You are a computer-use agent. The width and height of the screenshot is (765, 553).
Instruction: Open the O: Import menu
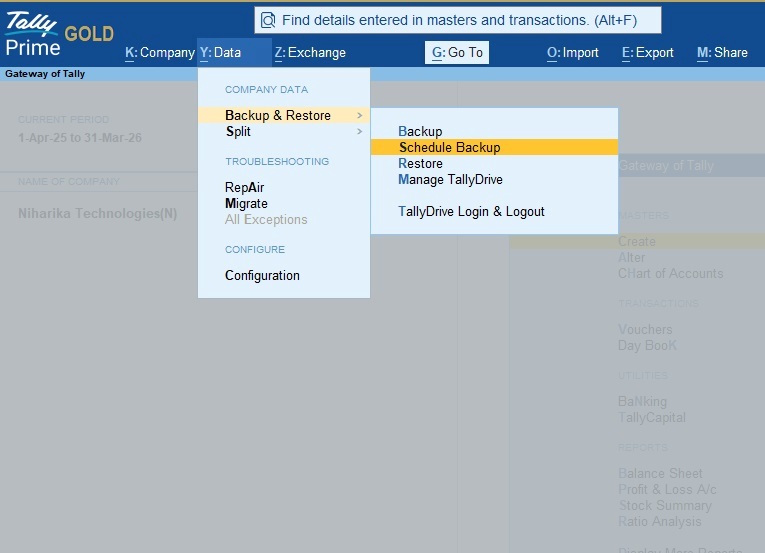click(573, 52)
